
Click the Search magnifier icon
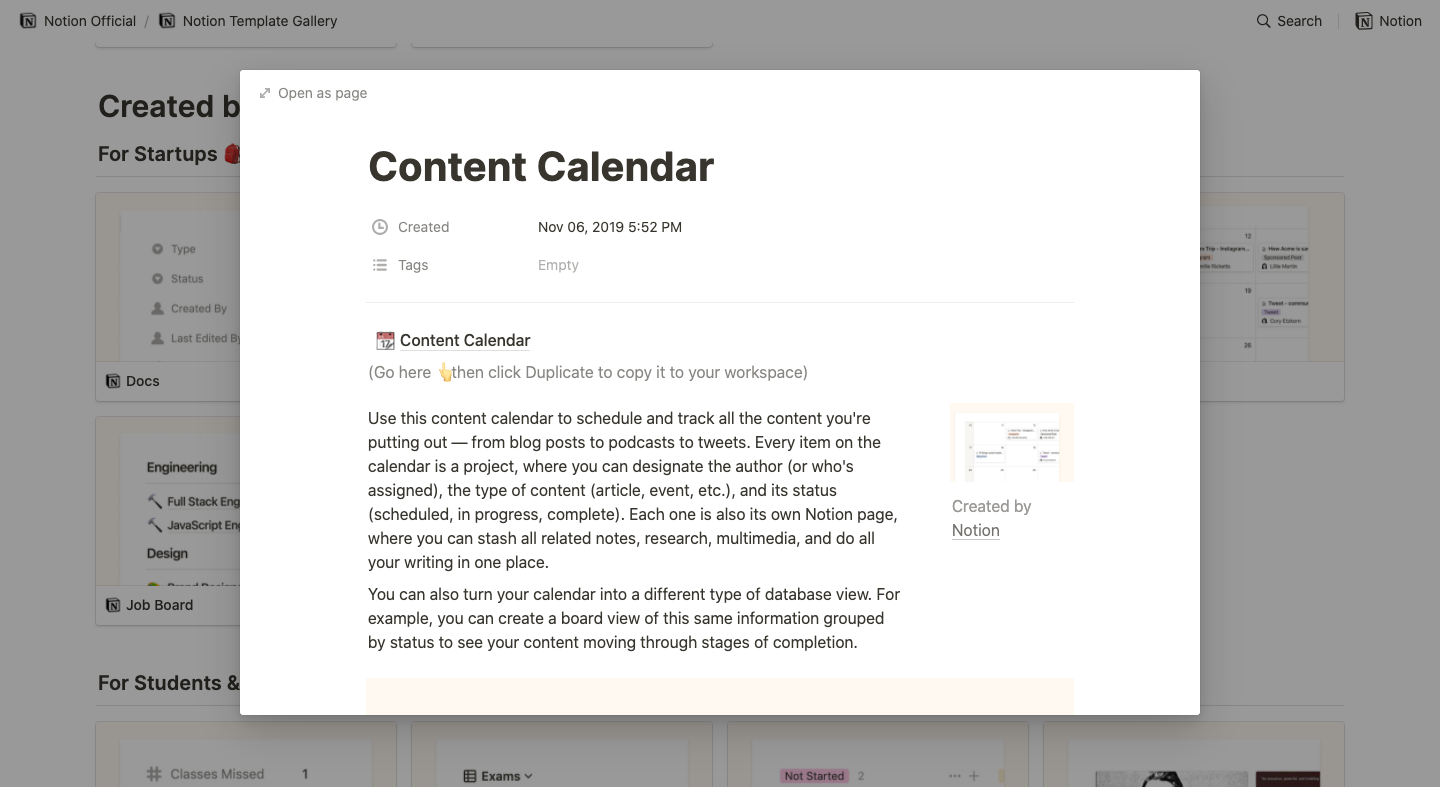(1264, 21)
